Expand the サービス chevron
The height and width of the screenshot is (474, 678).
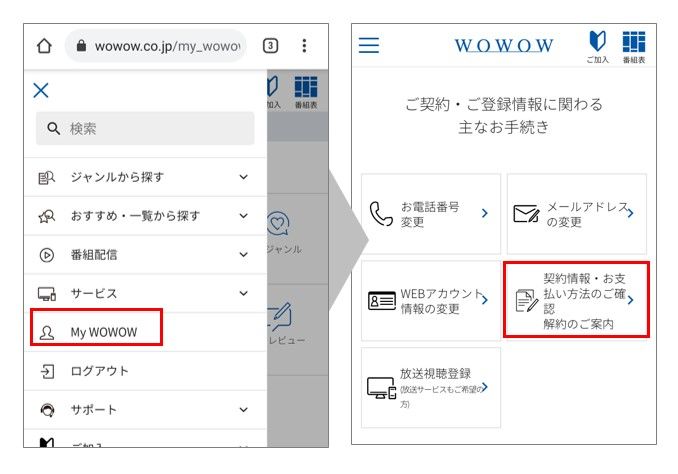point(243,293)
